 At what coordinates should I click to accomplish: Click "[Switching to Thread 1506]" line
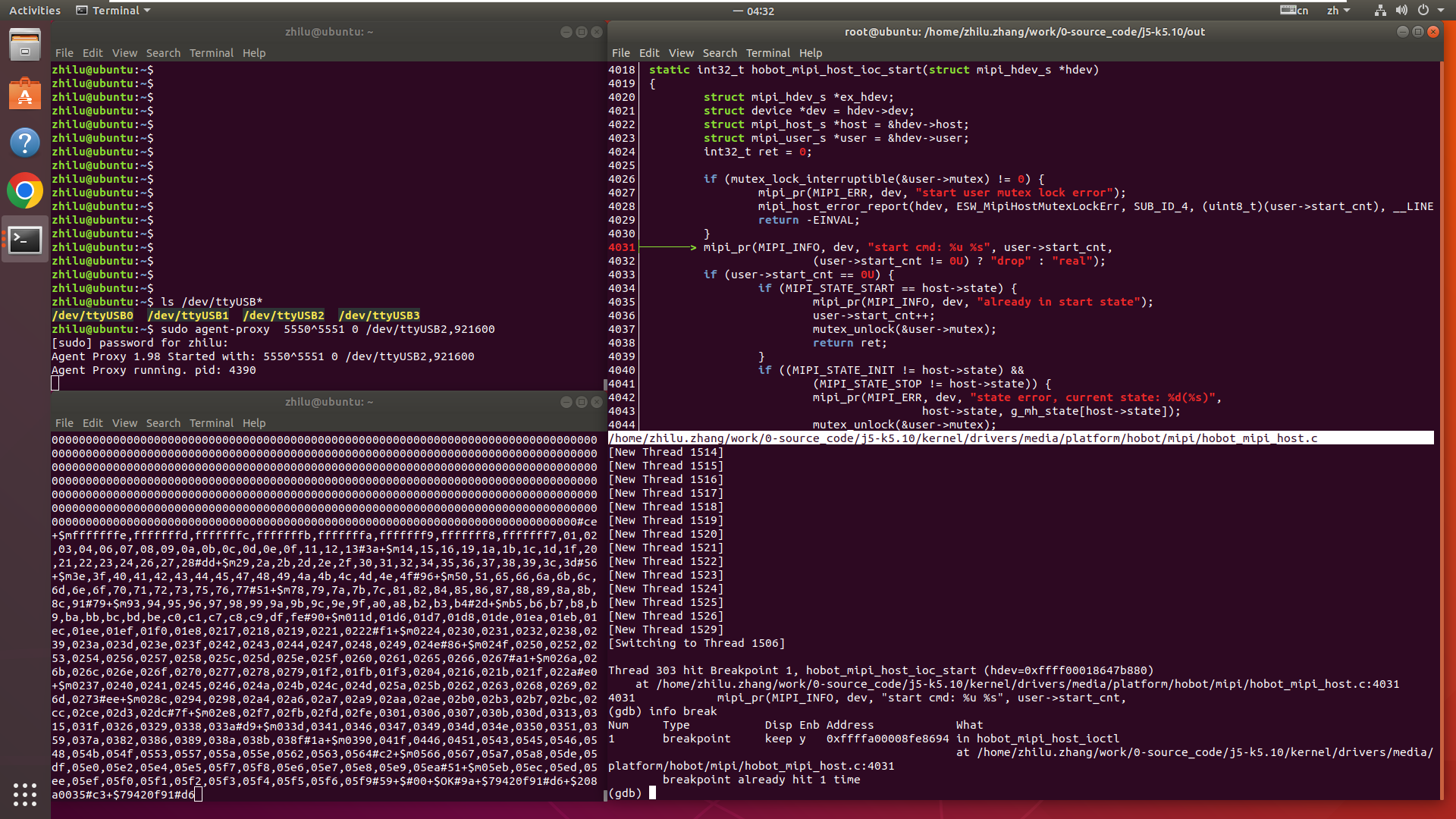pyautogui.click(x=697, y=643)
